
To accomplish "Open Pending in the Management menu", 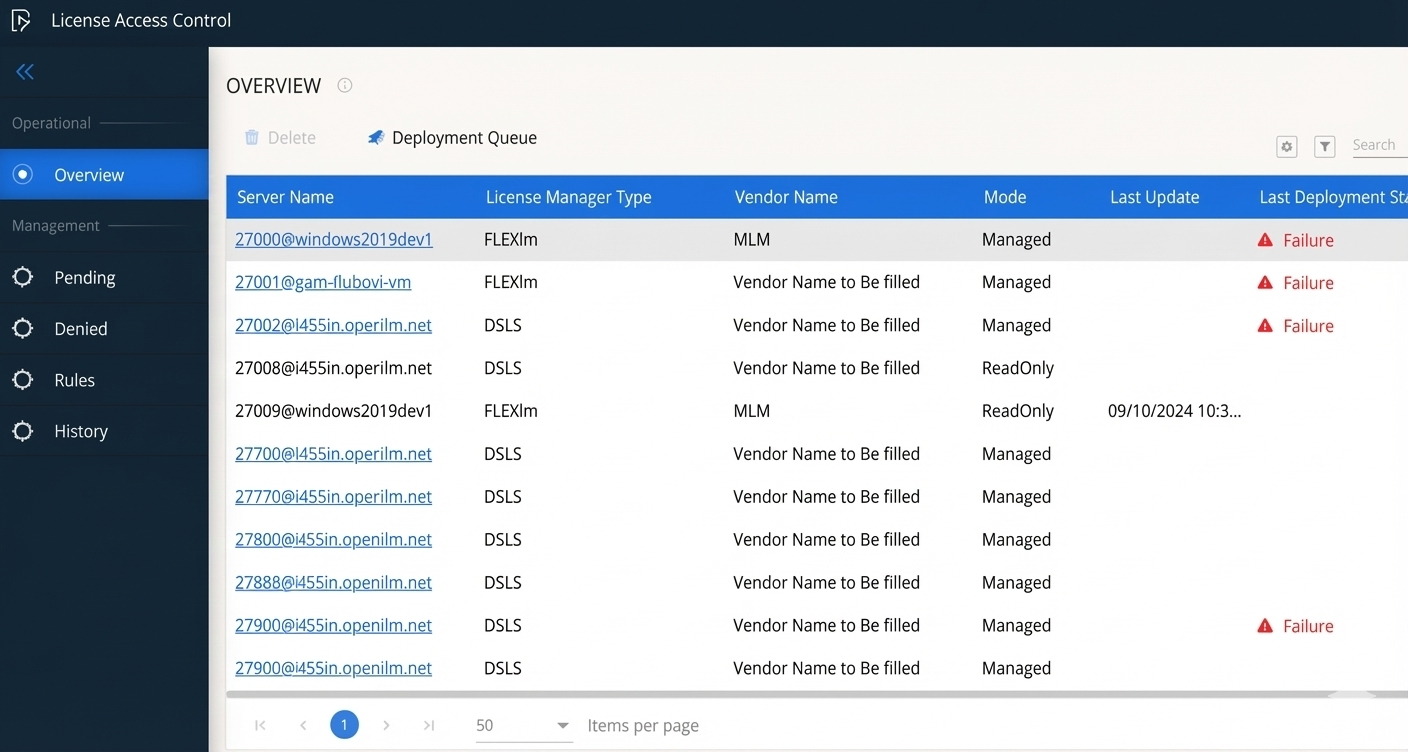I will [x=104, y=277].
